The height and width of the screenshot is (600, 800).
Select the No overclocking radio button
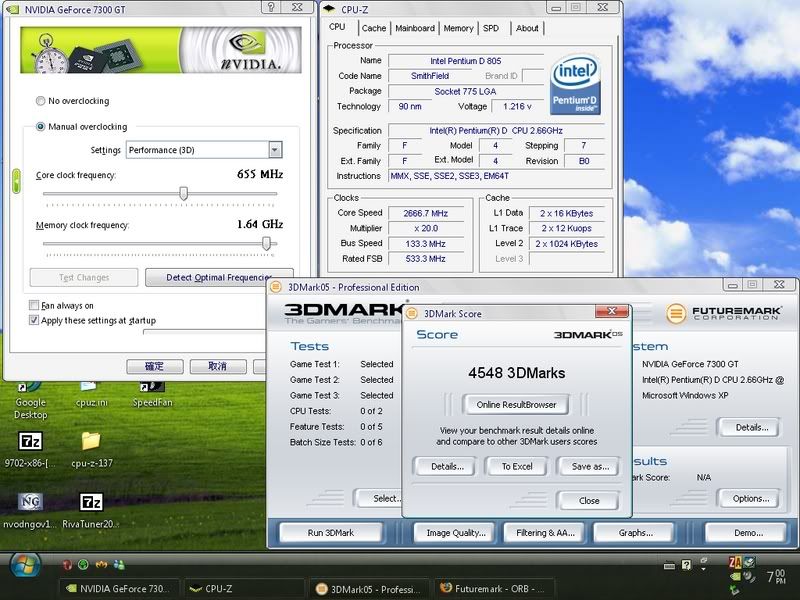click(40, 101)
